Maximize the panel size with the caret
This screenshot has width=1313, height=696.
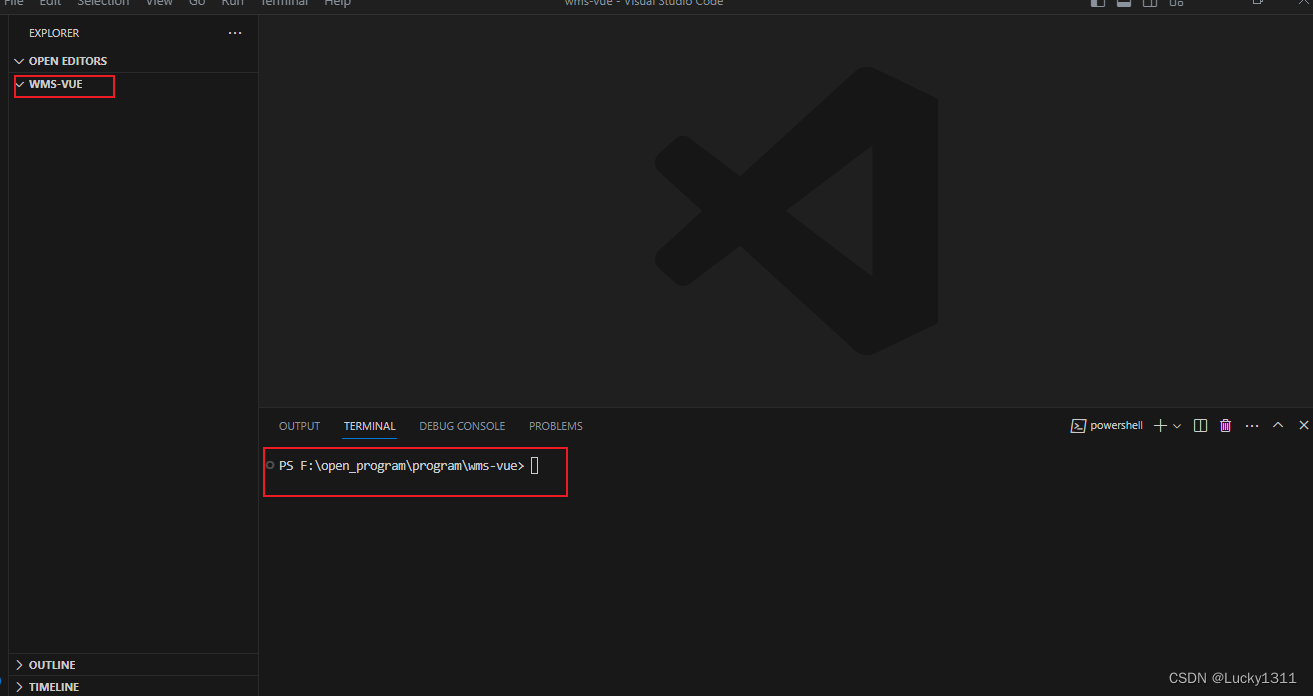pyautogui.click(x=1278, y=425)
